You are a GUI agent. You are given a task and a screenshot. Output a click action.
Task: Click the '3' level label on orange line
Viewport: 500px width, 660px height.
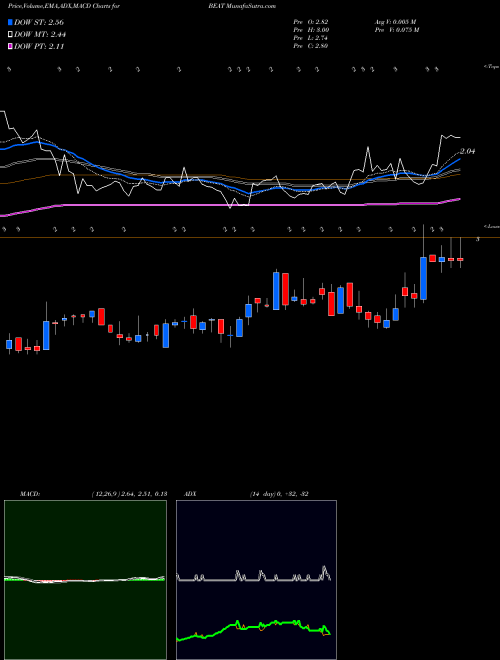click(x=477, y=239)
